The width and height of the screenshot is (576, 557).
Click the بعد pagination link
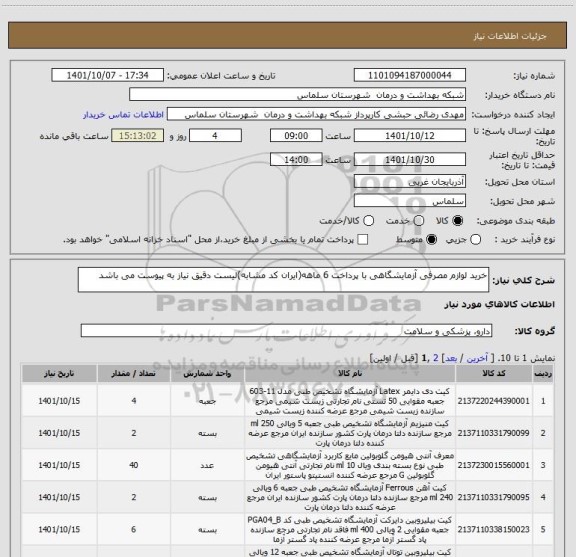(x=451, y=358)
